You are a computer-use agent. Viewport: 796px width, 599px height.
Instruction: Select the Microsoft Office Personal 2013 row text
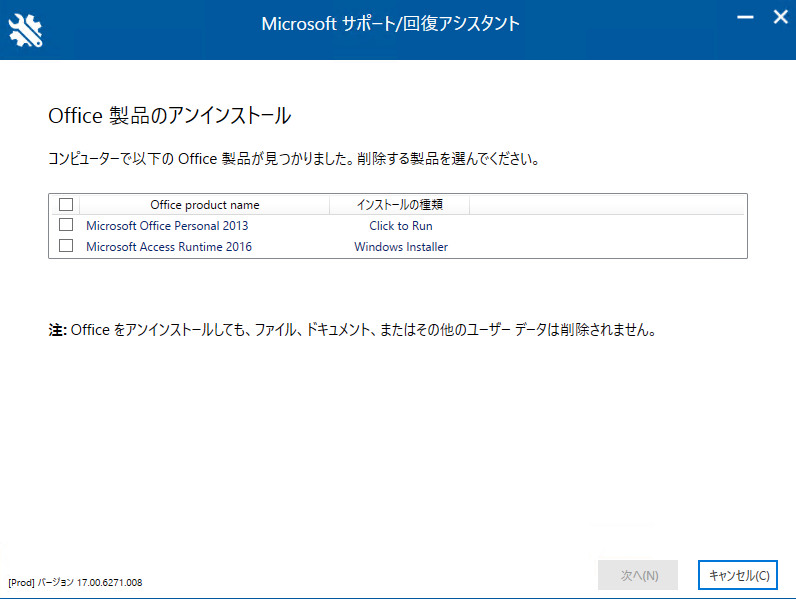pos(167,226)
